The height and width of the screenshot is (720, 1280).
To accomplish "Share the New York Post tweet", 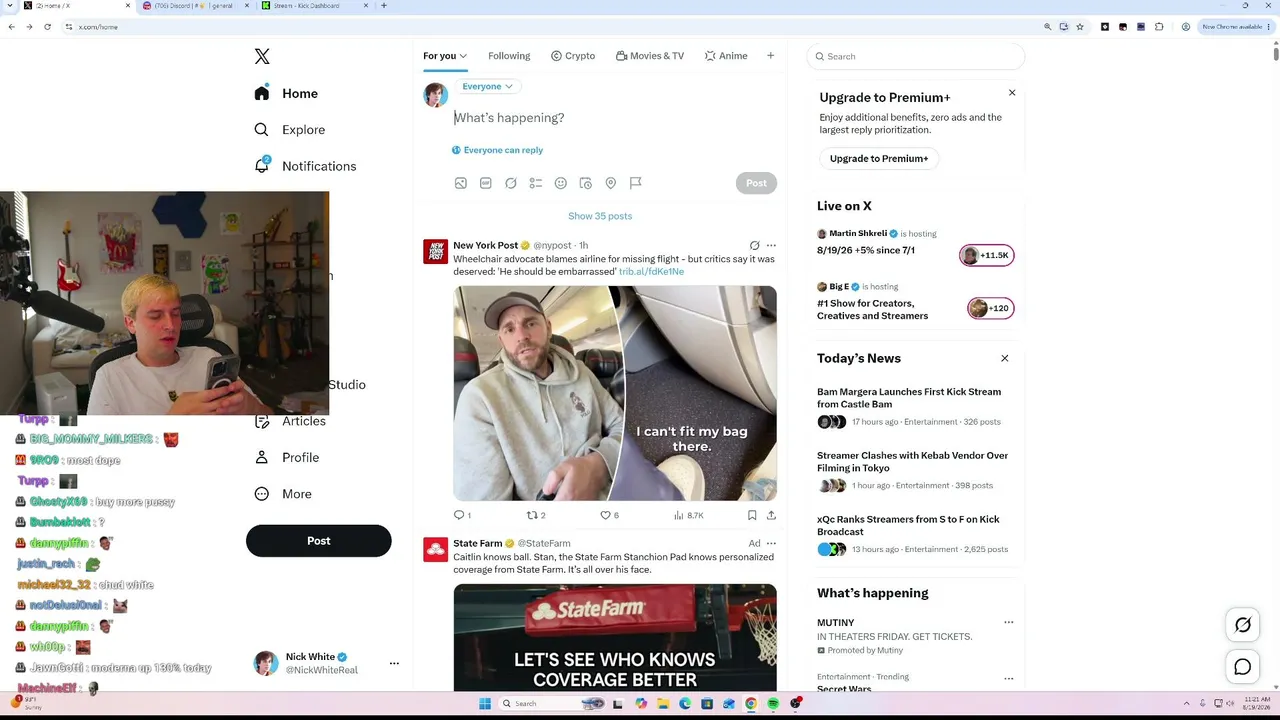I will [771, 515].
